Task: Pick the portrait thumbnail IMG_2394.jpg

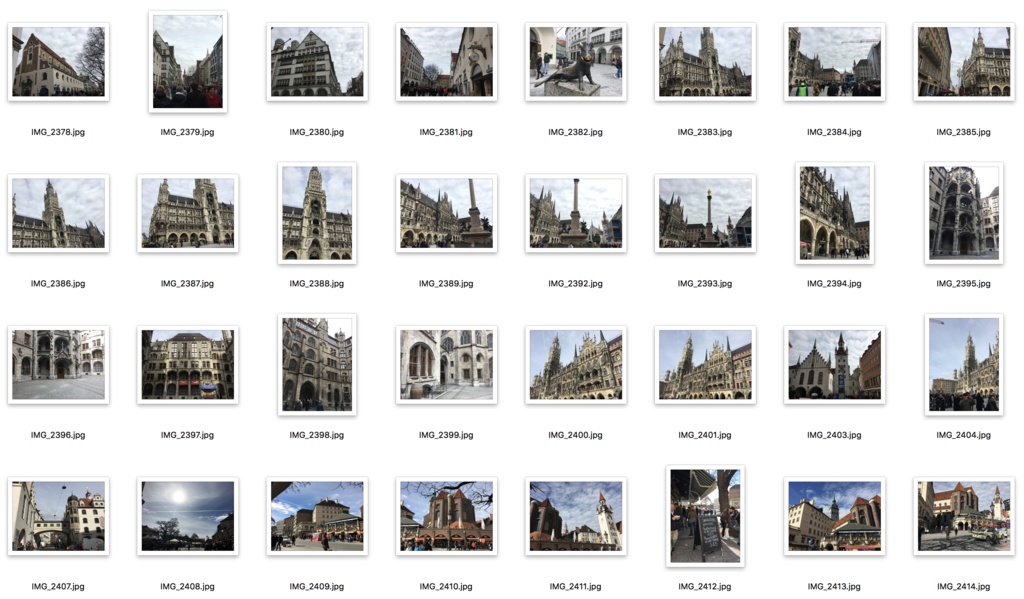Action: (x=834, y=214)
